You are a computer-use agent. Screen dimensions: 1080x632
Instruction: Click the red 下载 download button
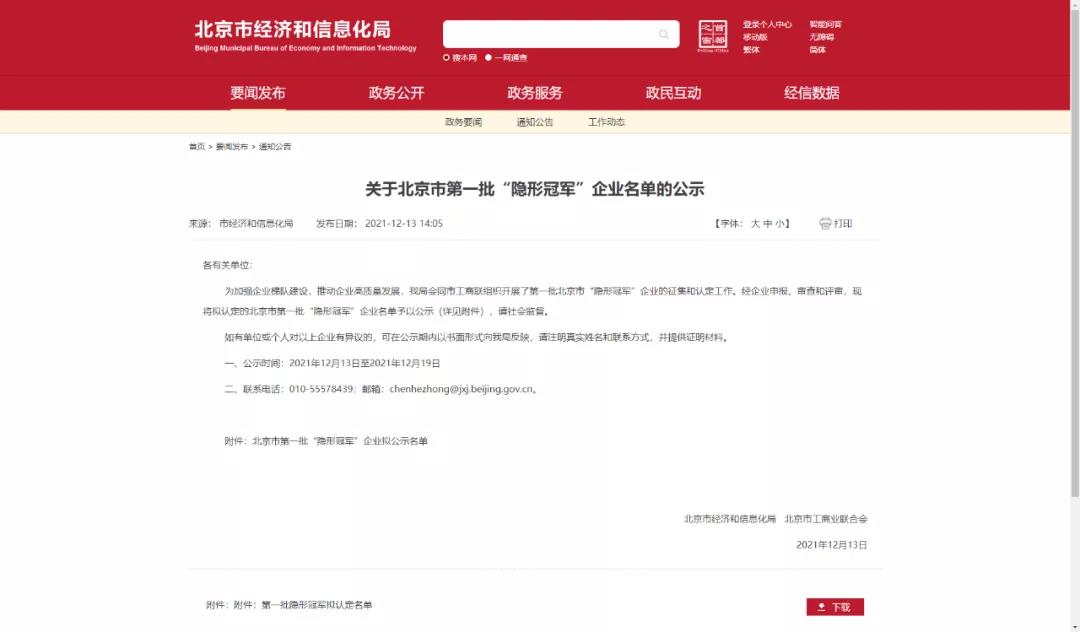point(835,607)
